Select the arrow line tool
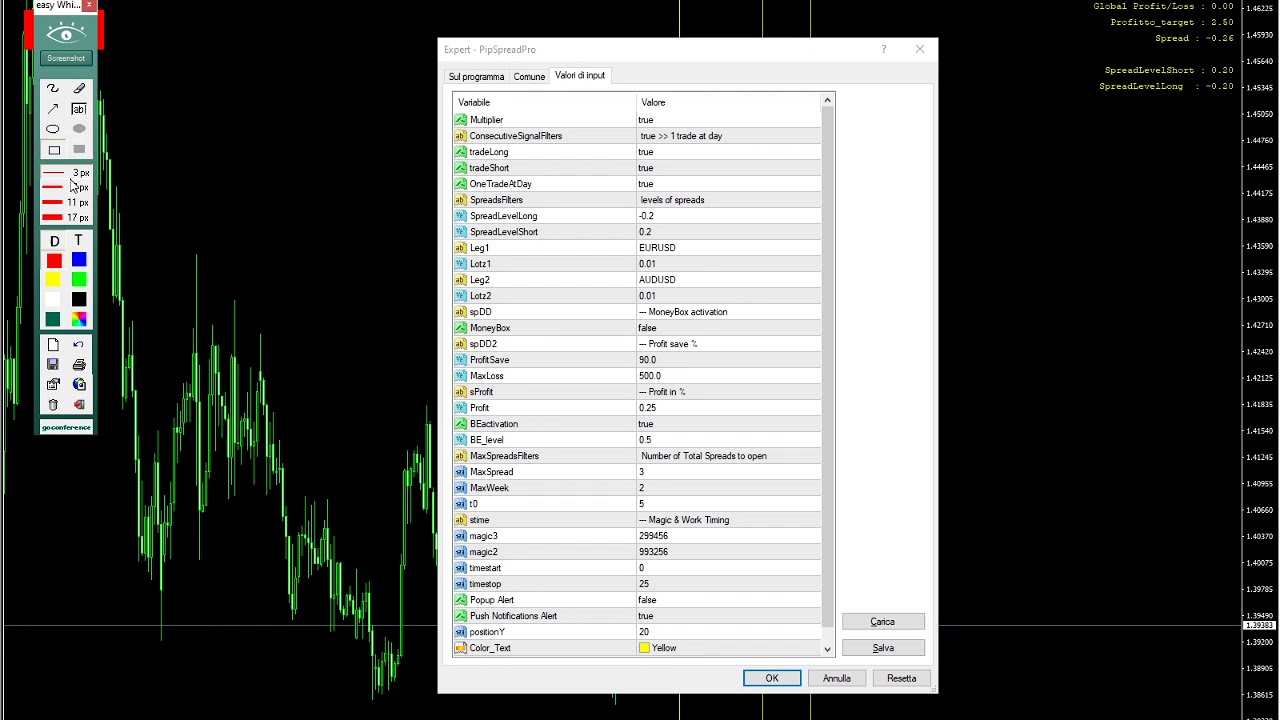 point(53,109)
